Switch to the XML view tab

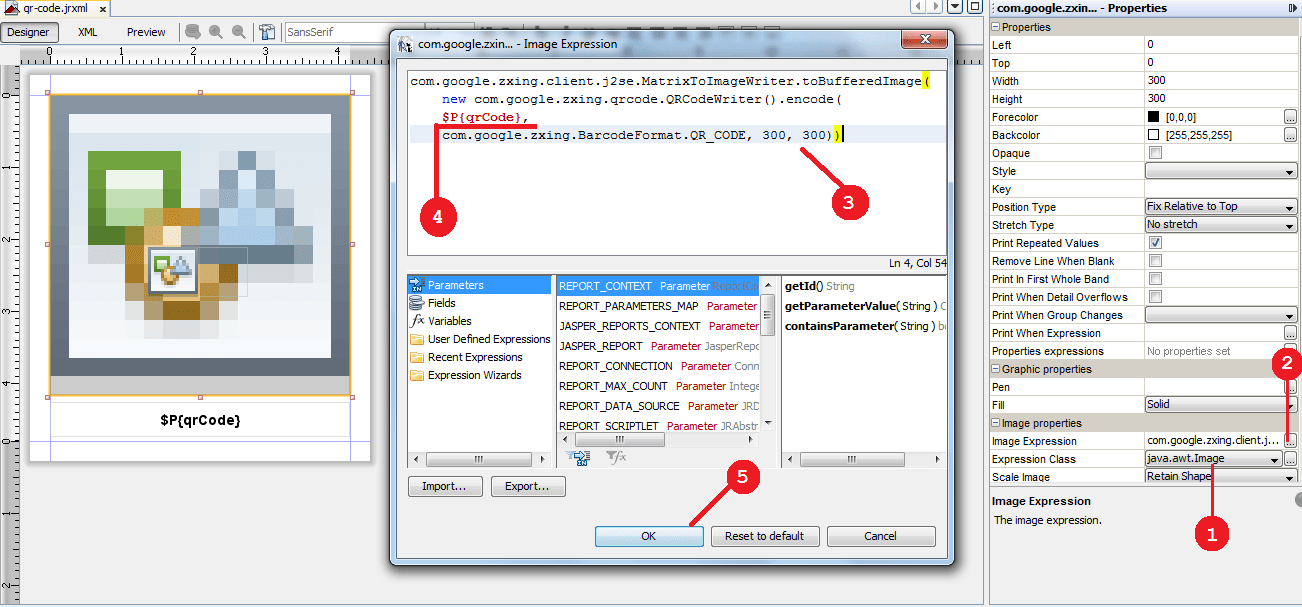point(87,31)
